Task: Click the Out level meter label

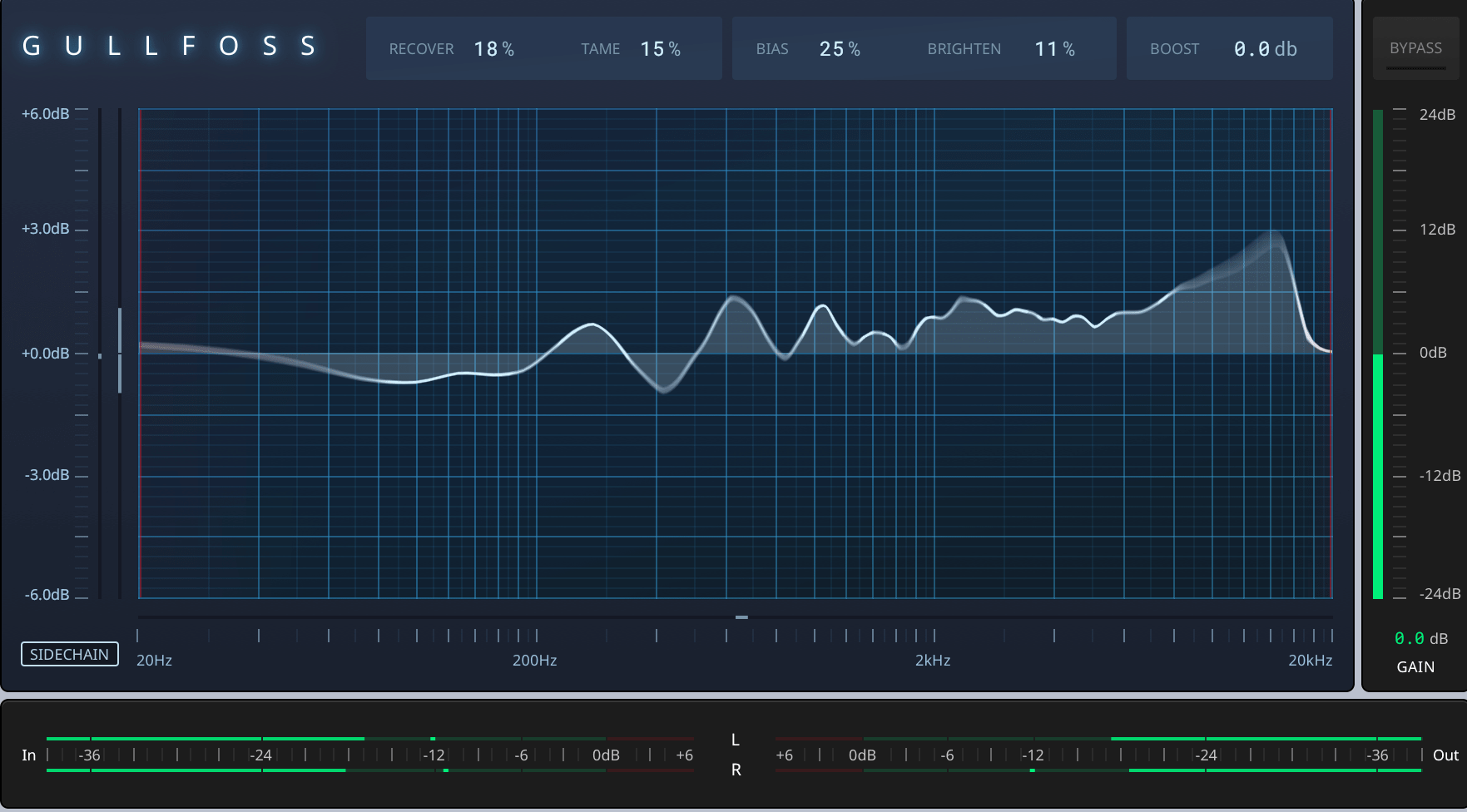Action: [1445, 755]
